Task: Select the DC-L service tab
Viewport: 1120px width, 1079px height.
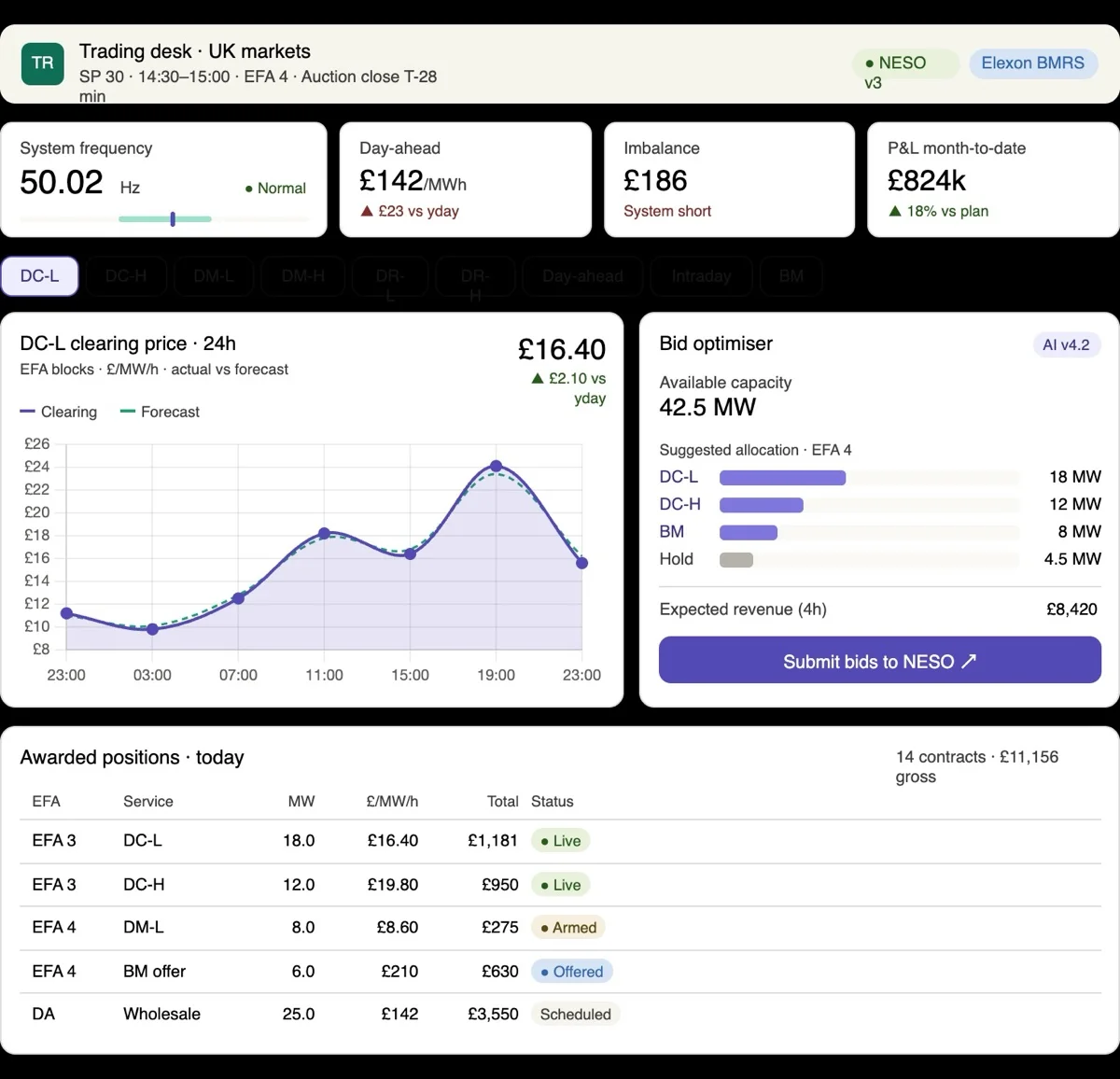Action: coord(39,276)
